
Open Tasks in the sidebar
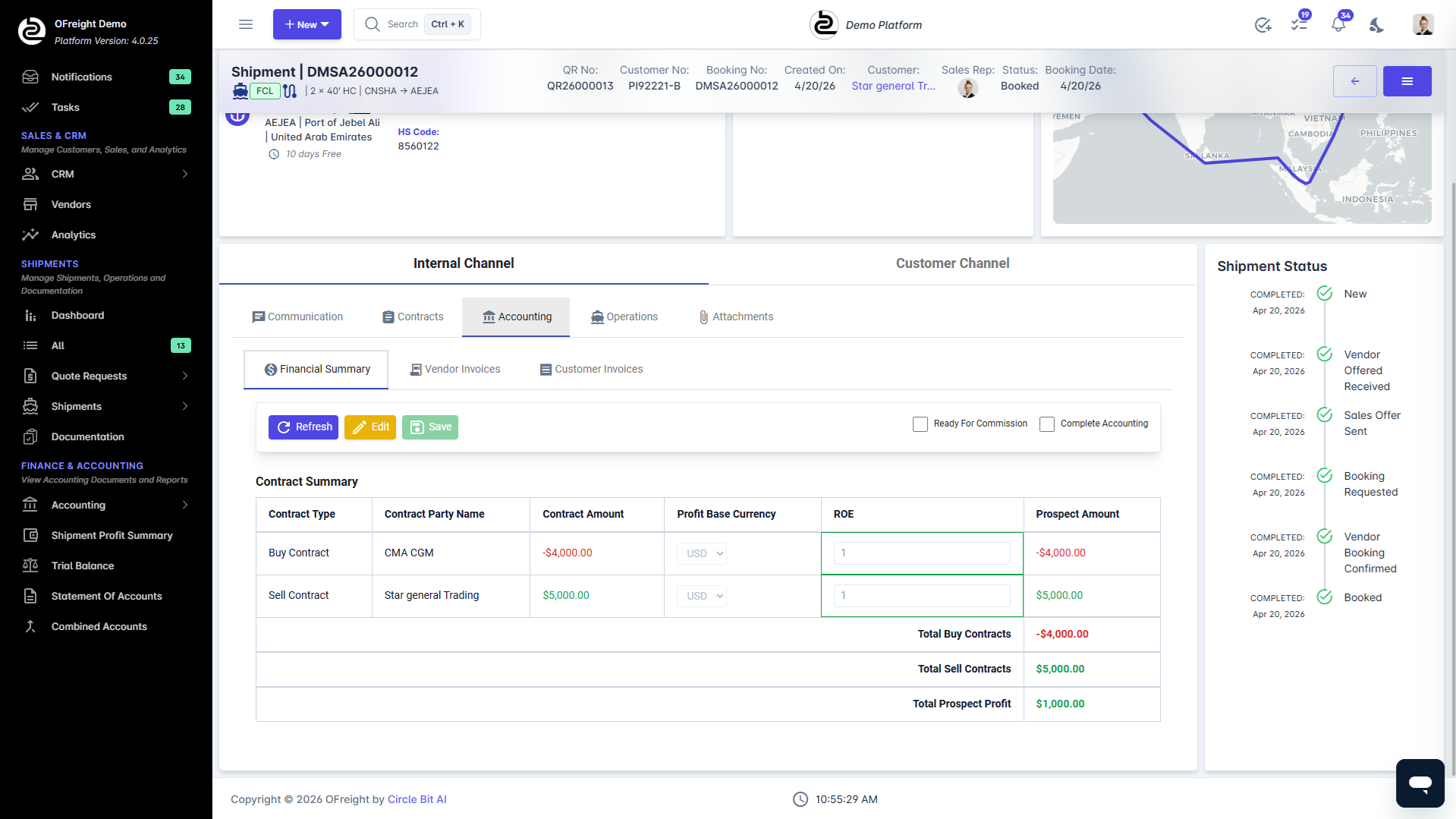pyautogui.click(x=106, y=107)
